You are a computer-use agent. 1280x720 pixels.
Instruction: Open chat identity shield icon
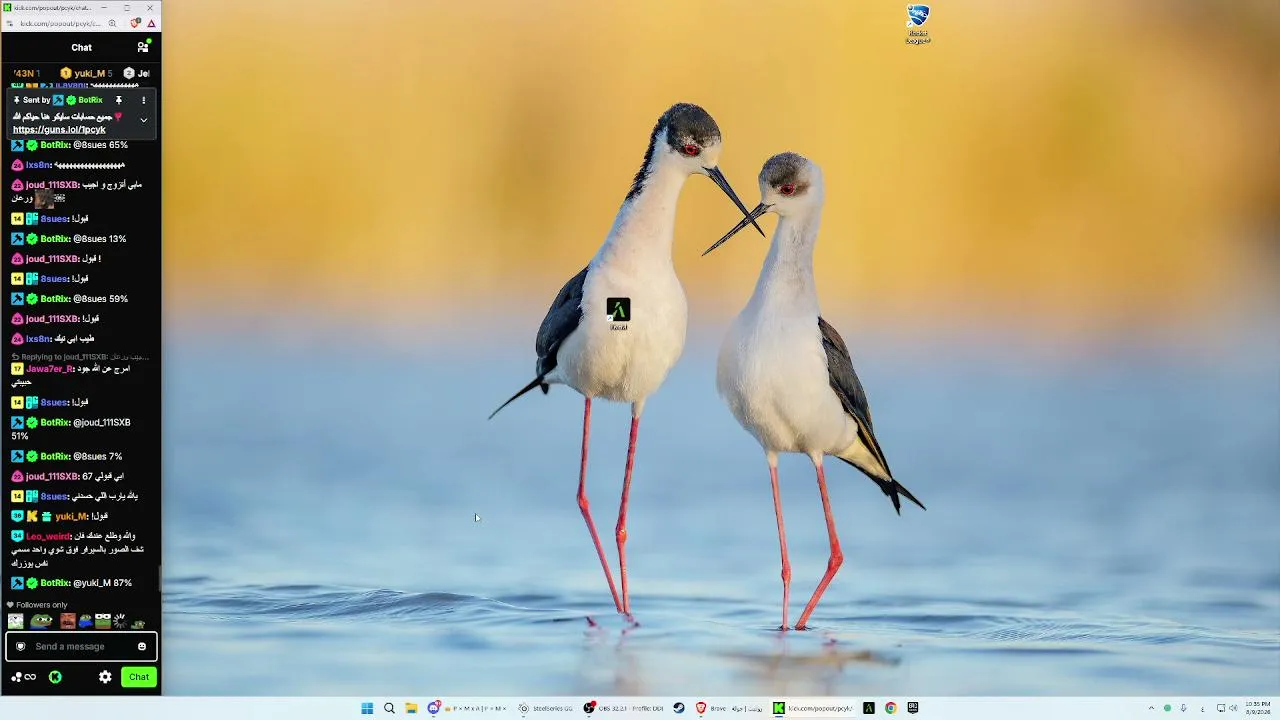click(x=20, y=646)
